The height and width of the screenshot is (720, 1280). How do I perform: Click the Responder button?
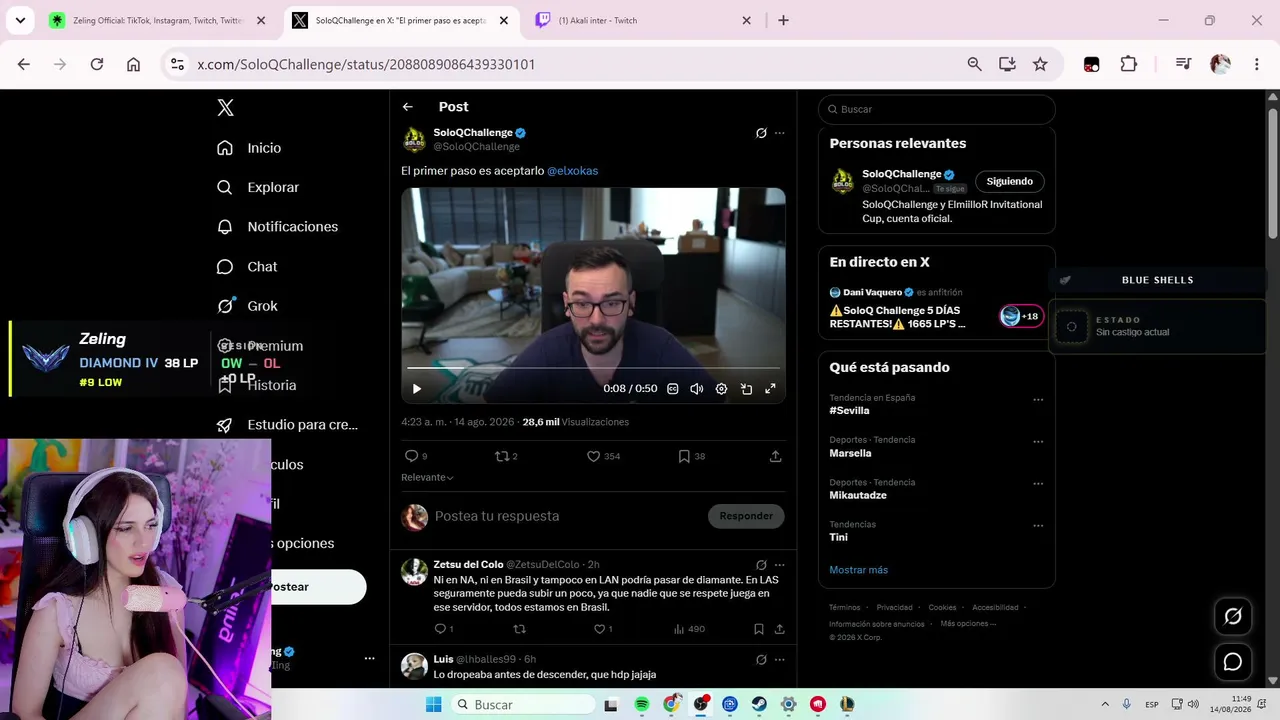click(746, 516)
